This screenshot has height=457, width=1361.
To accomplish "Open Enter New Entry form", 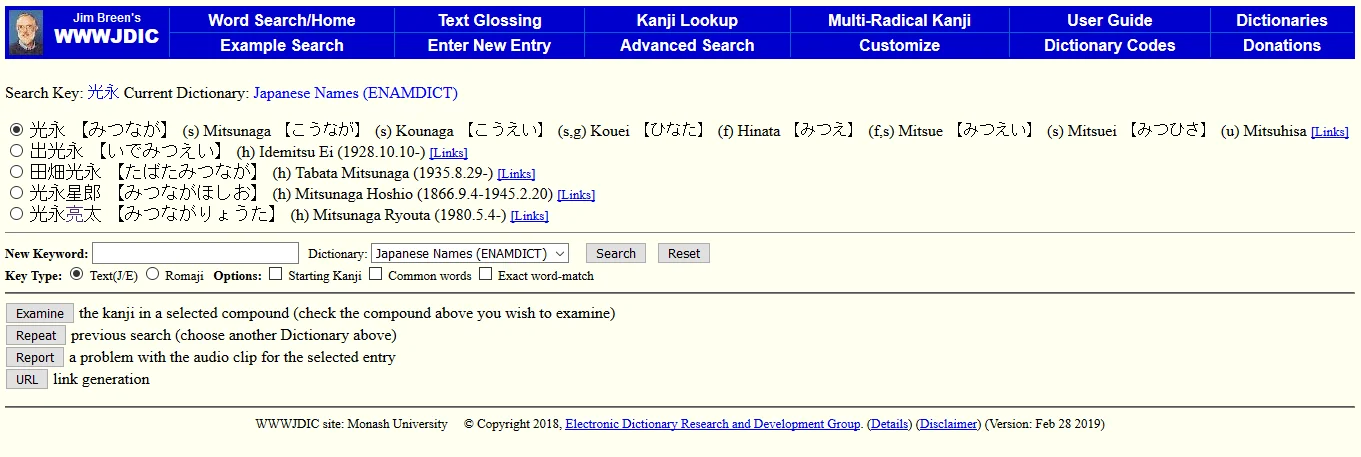I will (490, 45).
